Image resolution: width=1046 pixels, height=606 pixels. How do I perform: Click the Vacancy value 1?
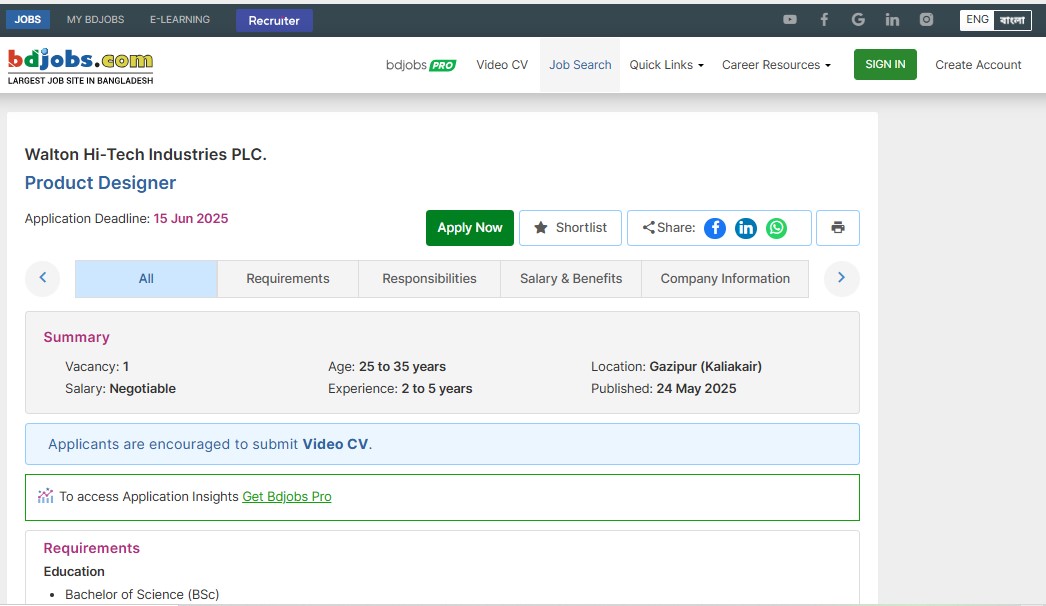point(125,366)
